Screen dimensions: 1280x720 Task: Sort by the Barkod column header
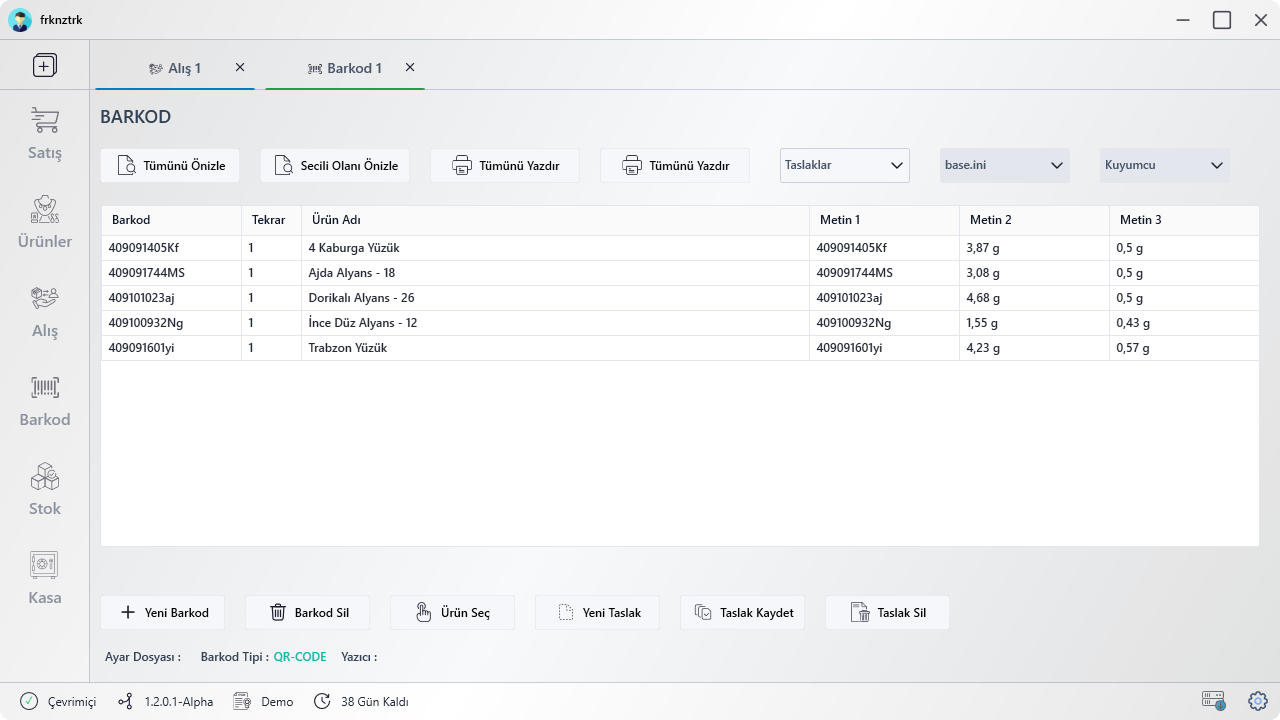click(171, 220)
